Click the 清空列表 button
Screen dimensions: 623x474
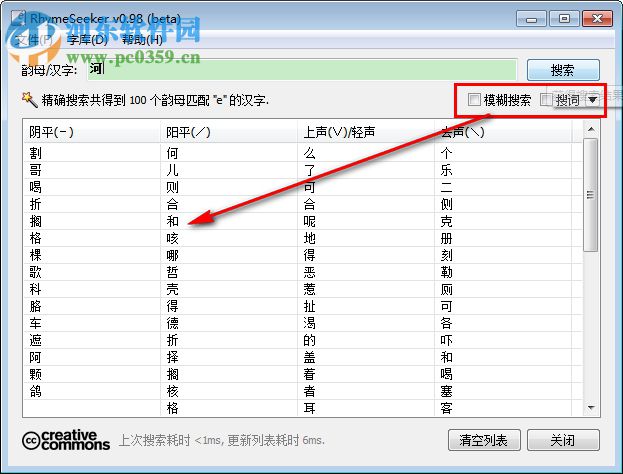click(484, 440)
